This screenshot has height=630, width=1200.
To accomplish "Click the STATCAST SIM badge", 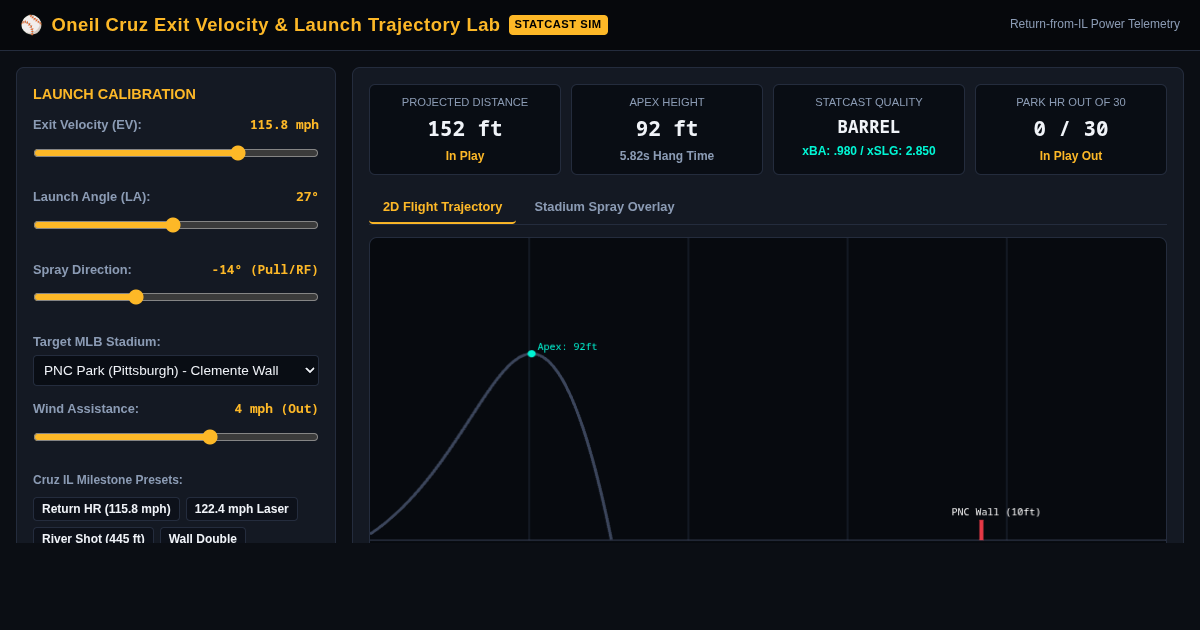I will pos(558,25).
